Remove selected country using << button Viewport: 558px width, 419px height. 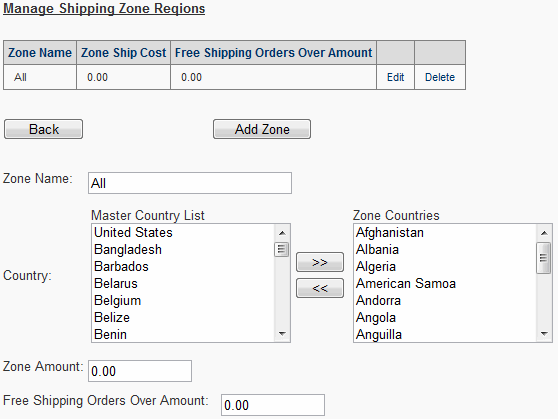point(320,288)
